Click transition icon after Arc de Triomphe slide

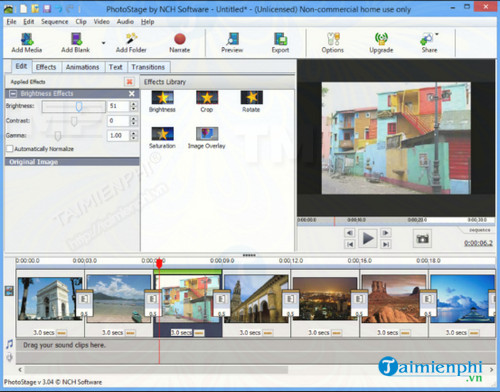coord(85,303)
